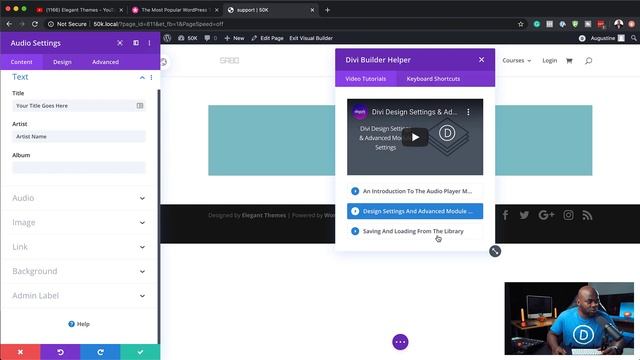
Task: Click the dynamic content icon in Title field
Action: [140, 106]
